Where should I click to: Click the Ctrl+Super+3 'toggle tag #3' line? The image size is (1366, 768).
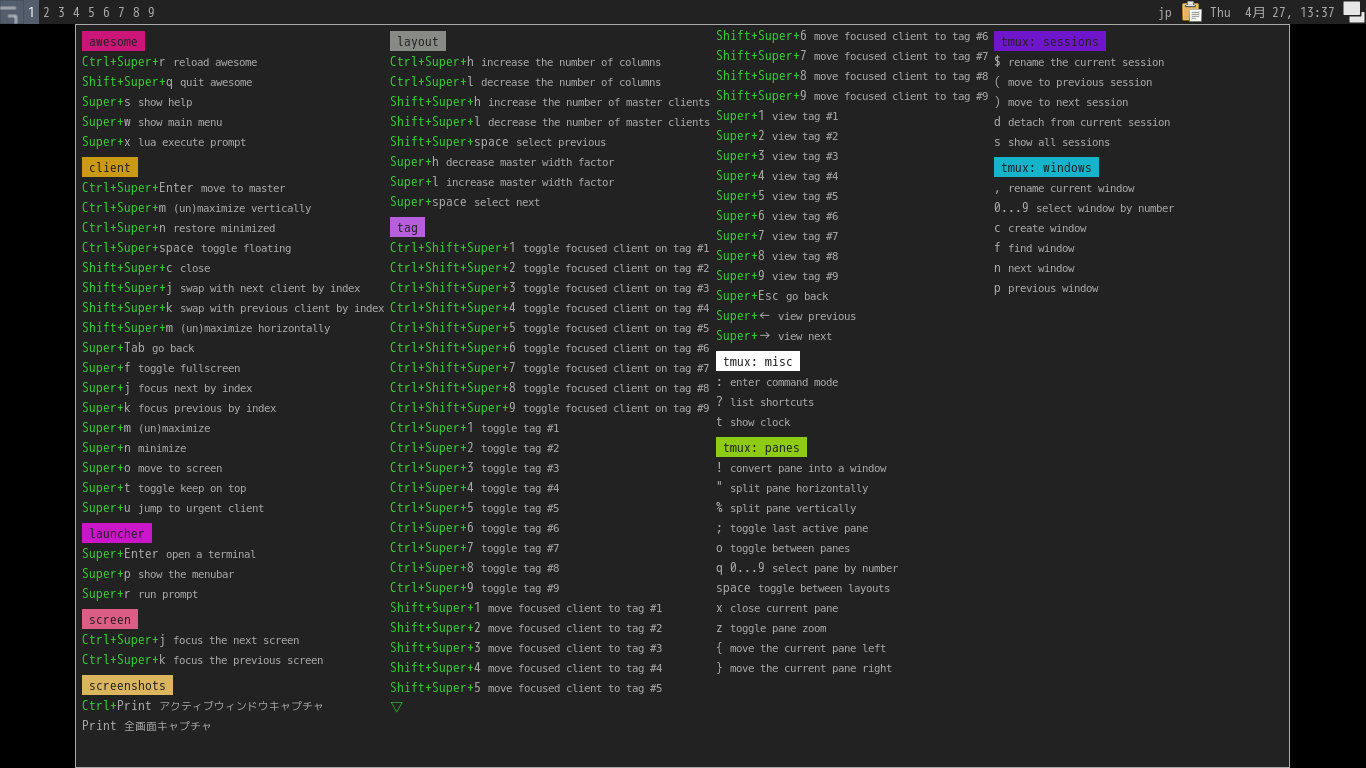[x=475, y=468]
